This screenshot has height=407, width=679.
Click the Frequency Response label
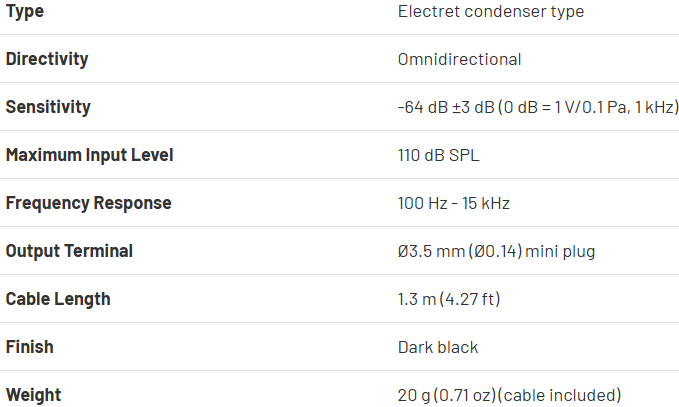[x=89, y=203]
